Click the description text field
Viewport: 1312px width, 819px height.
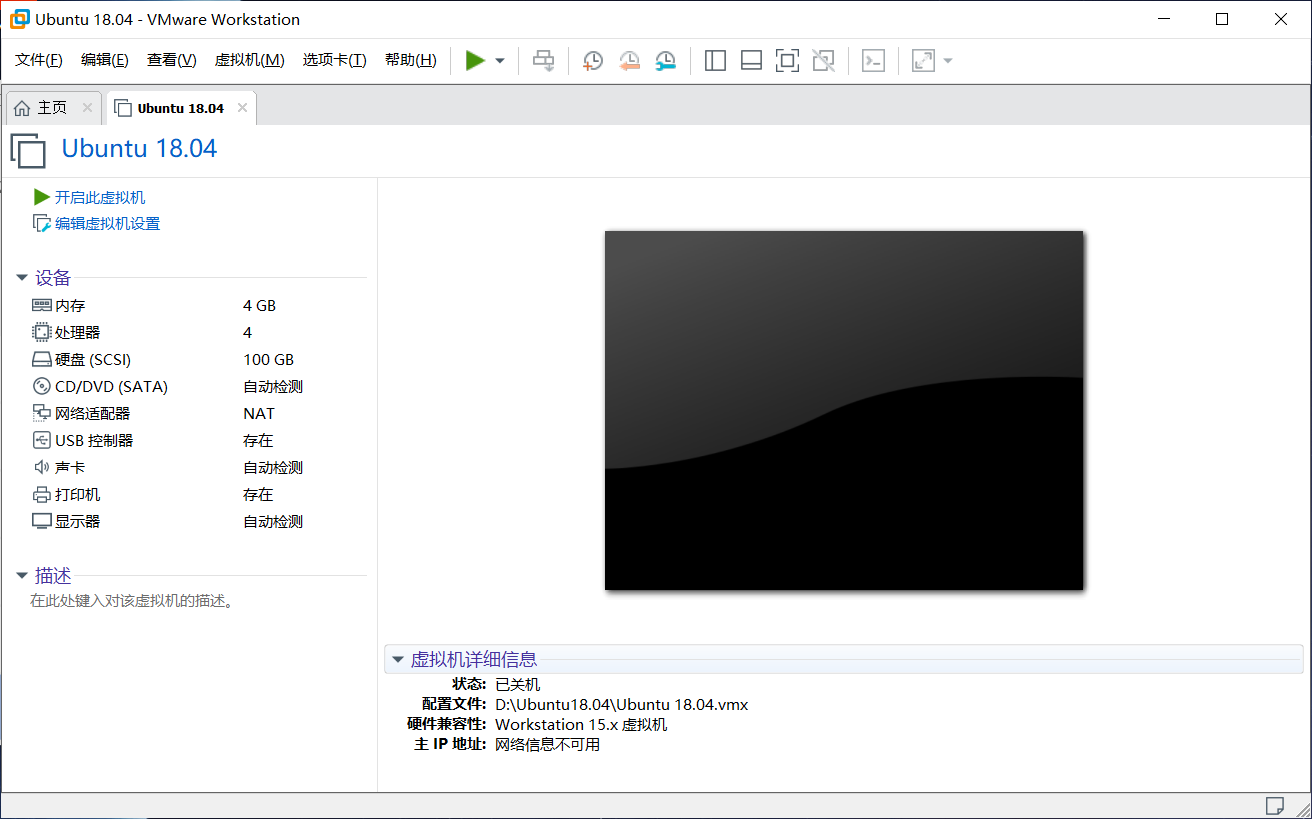tap(132, 601)
